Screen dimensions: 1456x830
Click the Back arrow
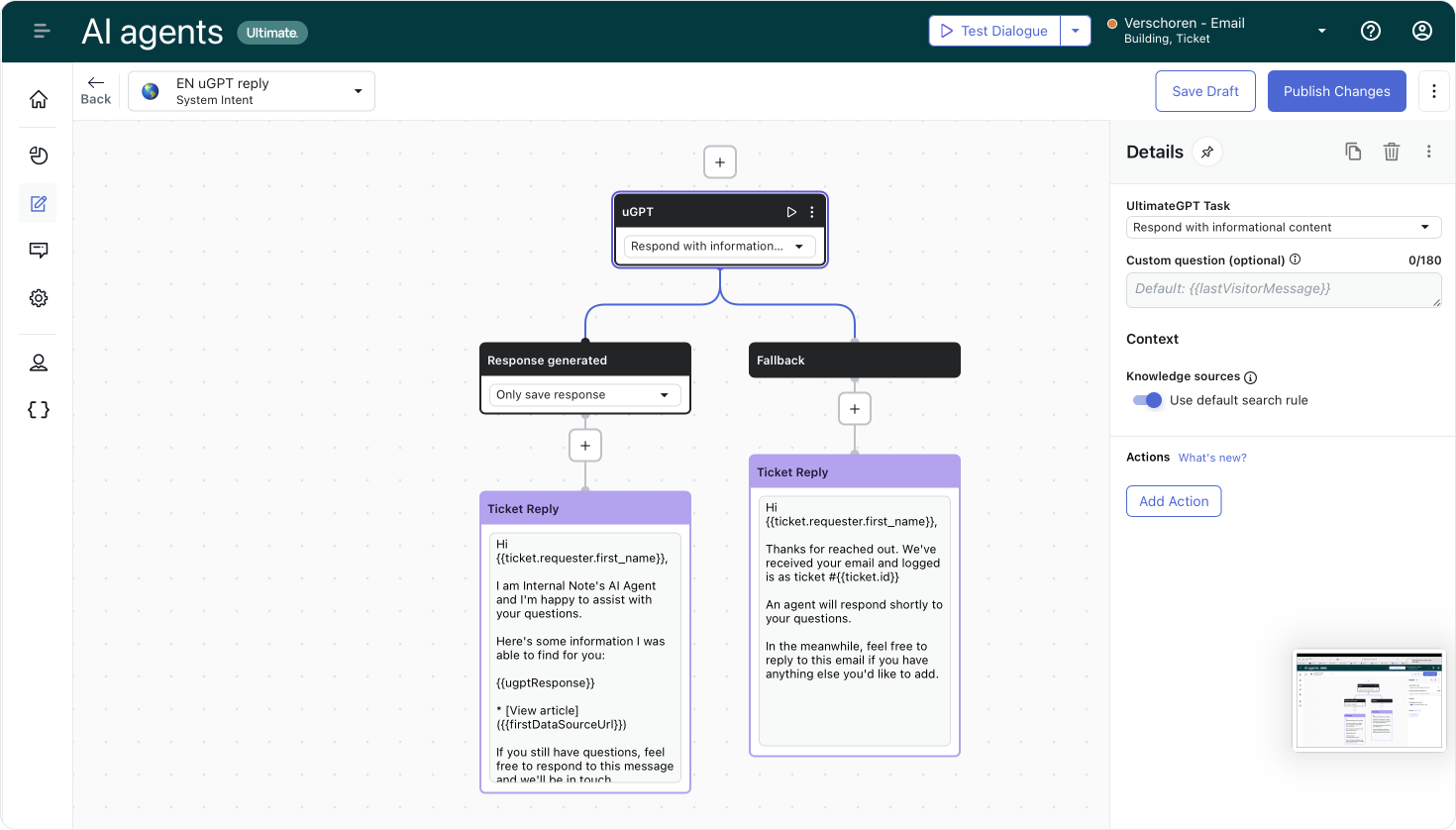(96, 90)
